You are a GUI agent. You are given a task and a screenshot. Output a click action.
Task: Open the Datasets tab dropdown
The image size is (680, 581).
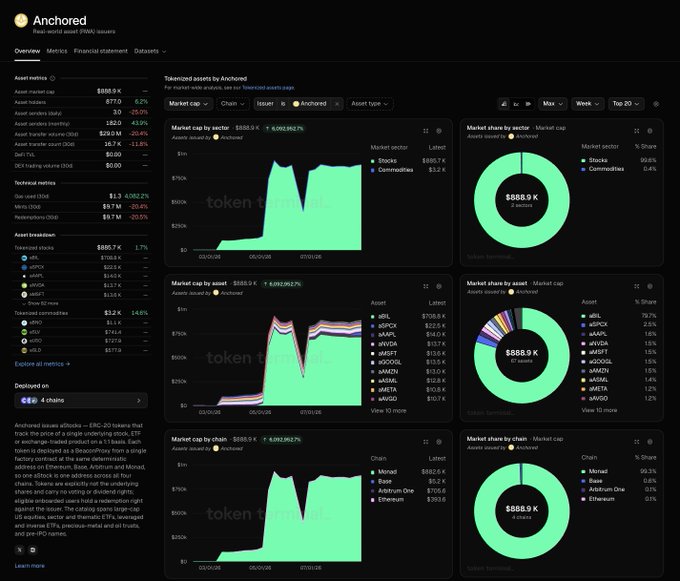point(150,51)
